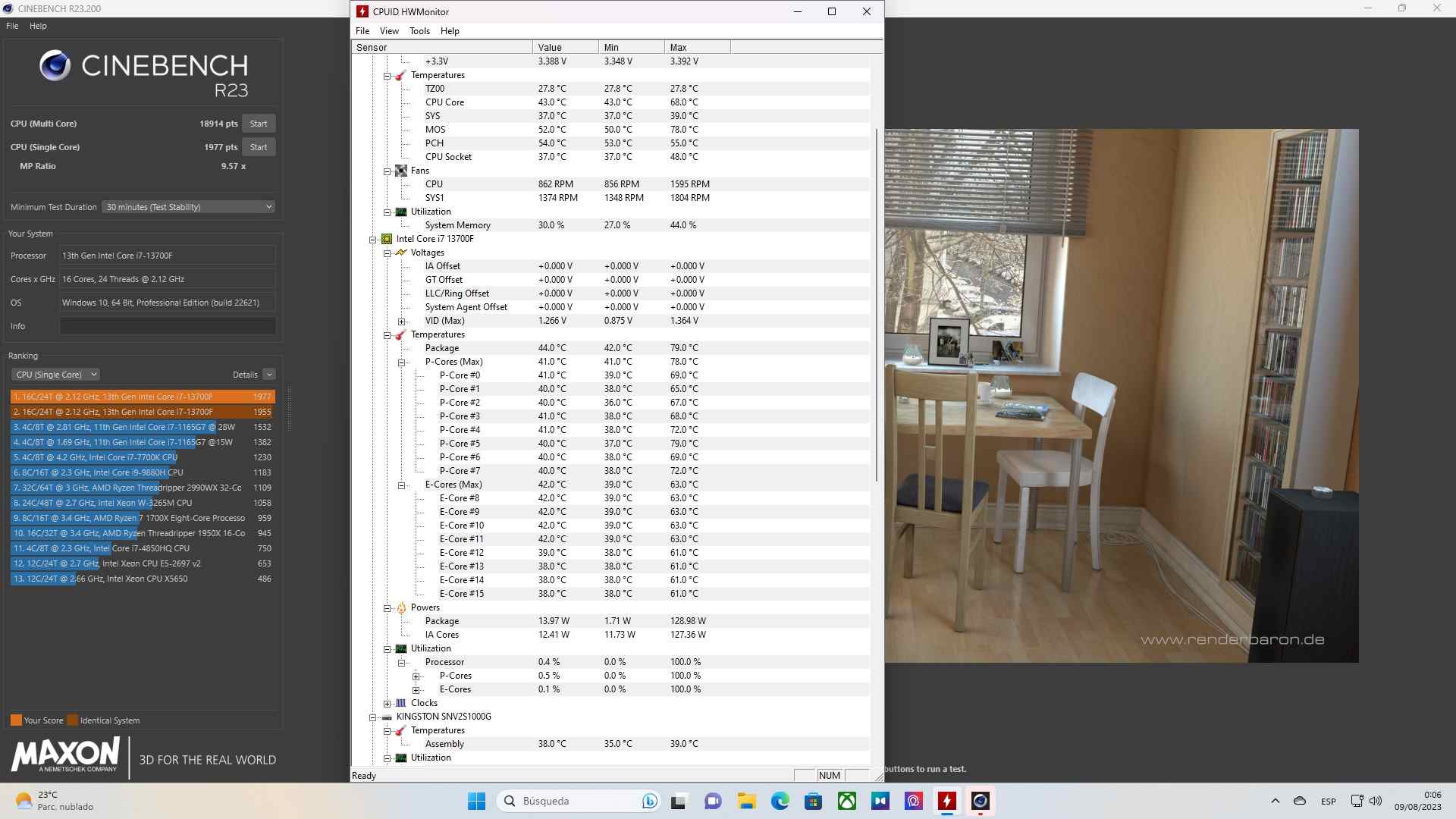This screenshot has height=819, width=1456.
Task: Open the View menu in HWMonitor
Action: click(389, 31)
